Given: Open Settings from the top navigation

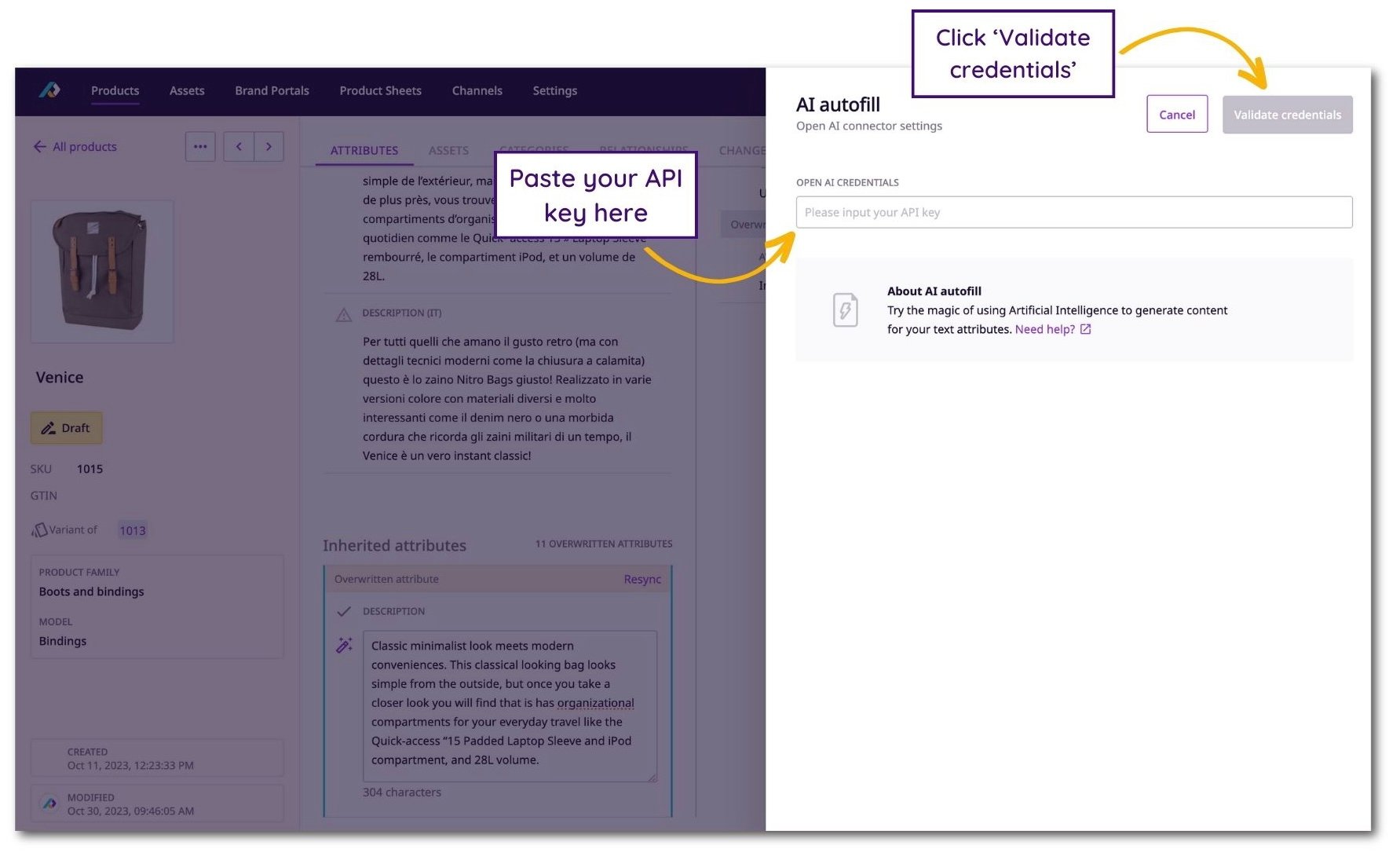Looking at the screenshot, I should (x=554, y=90).
